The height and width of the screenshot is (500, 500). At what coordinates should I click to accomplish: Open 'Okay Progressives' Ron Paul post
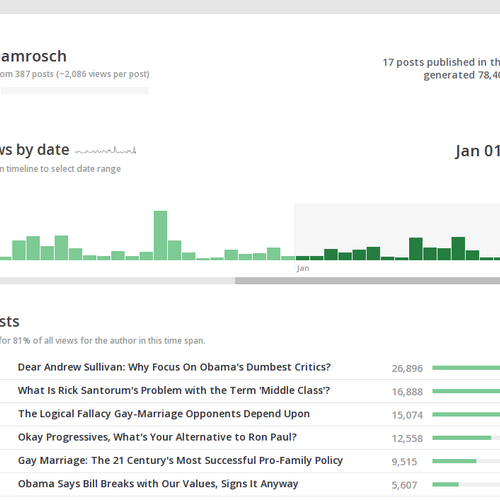click(157, 437)
